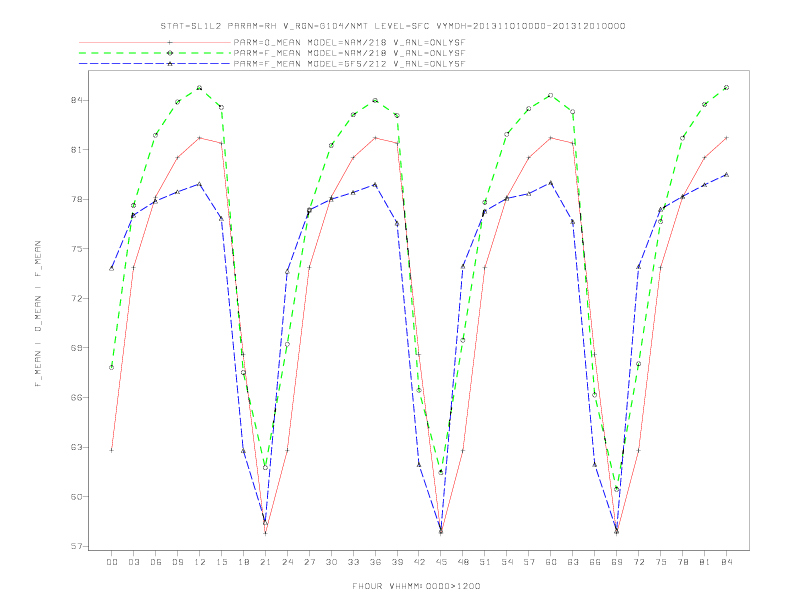Click x-axis tick label 15
Image resolution: width=792 pixels, height=612 pixels.
[x=221, y=562]
